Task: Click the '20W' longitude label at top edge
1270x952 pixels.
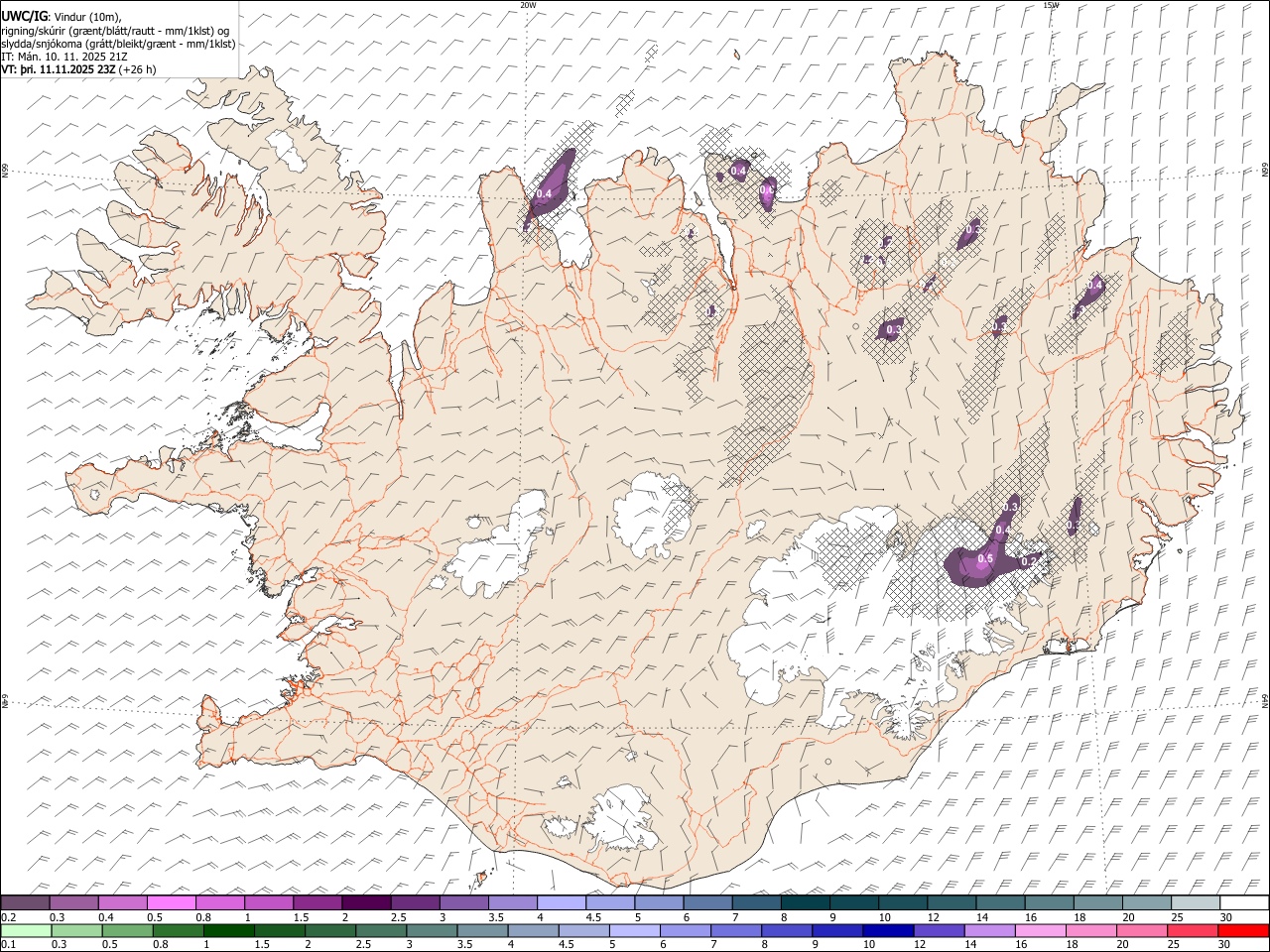Action: (528, 5)
